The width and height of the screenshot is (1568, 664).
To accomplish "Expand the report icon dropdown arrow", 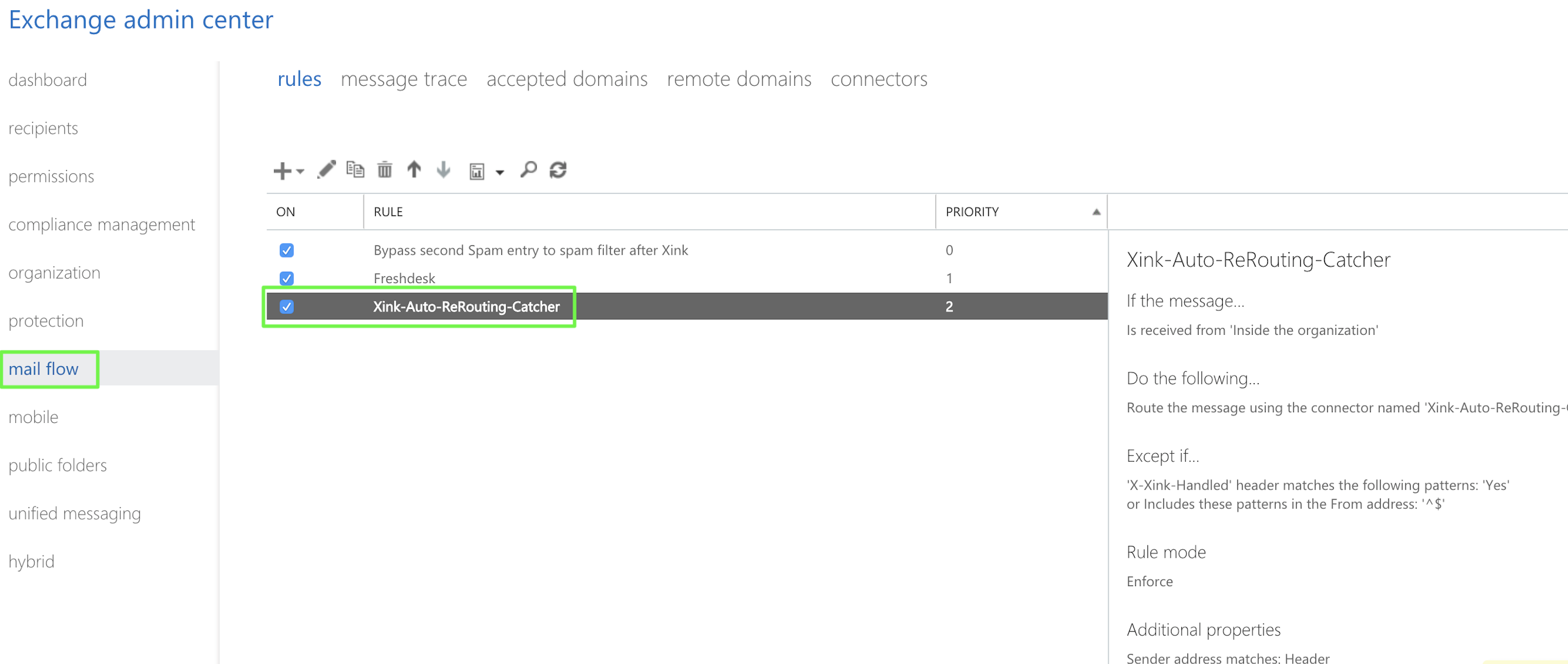I will click(x=500, y=173).
